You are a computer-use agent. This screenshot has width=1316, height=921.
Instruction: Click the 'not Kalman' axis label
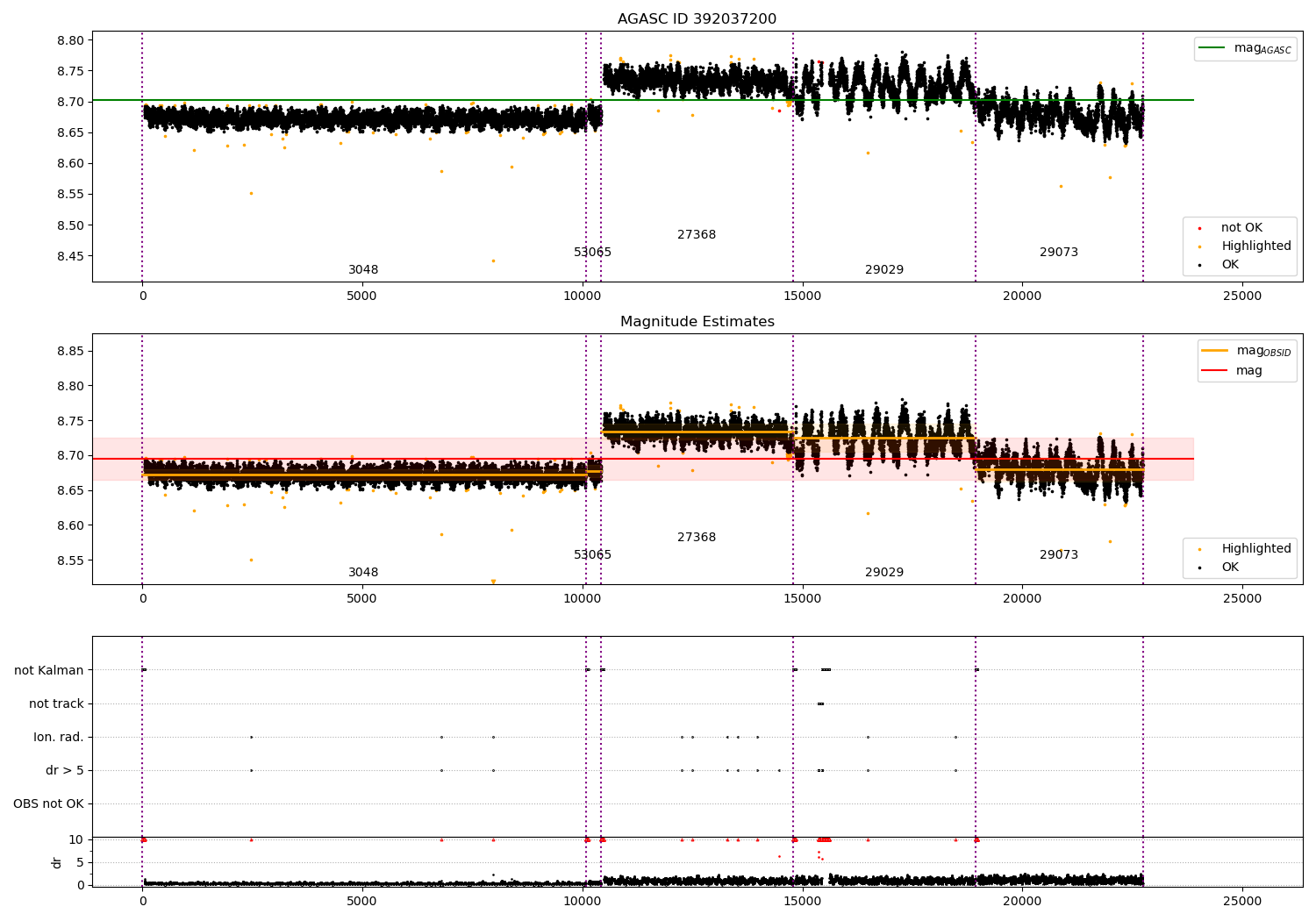(49, 671)
